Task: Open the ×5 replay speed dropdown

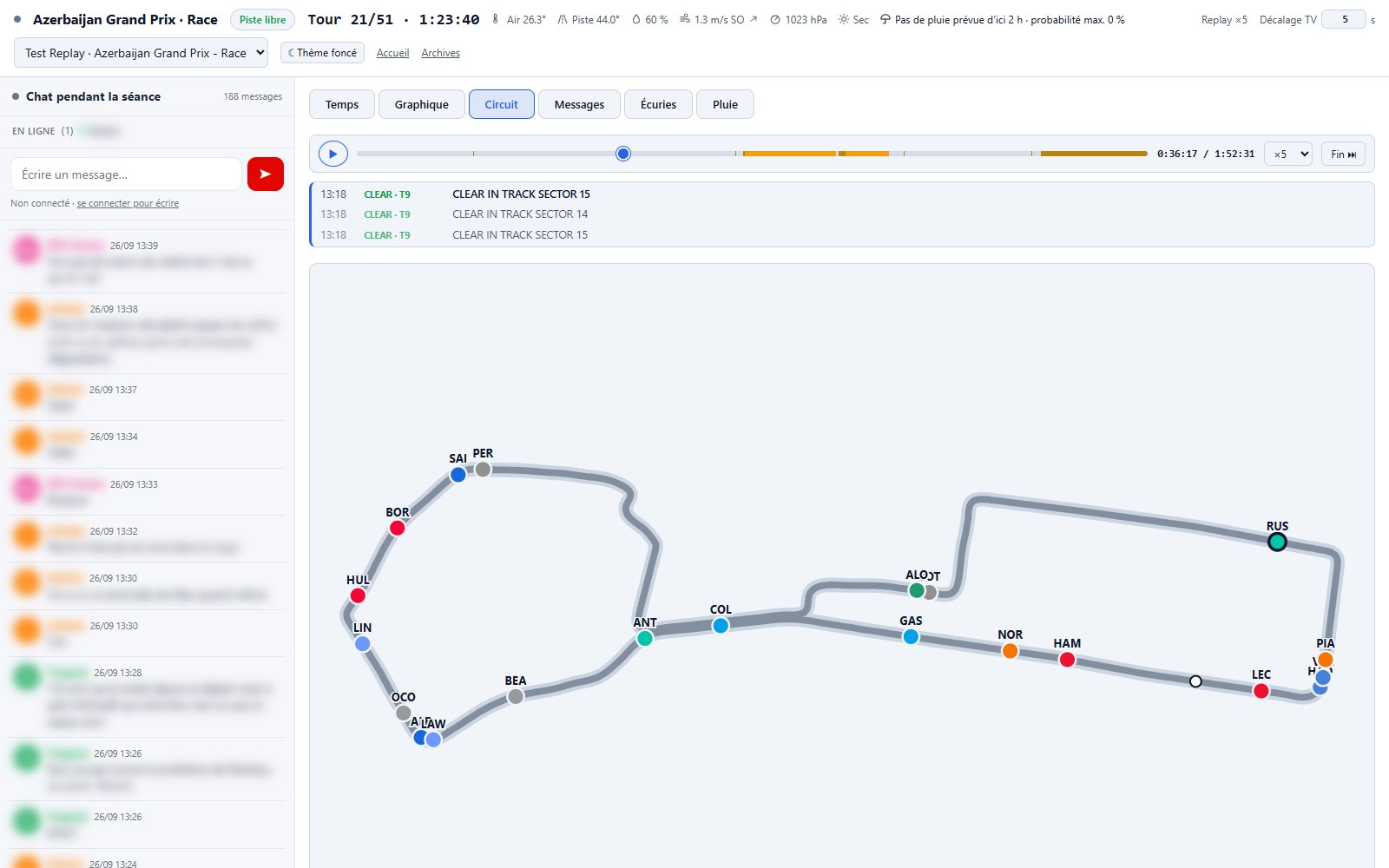Action: pyautogui.click(x=1288, y=154)
